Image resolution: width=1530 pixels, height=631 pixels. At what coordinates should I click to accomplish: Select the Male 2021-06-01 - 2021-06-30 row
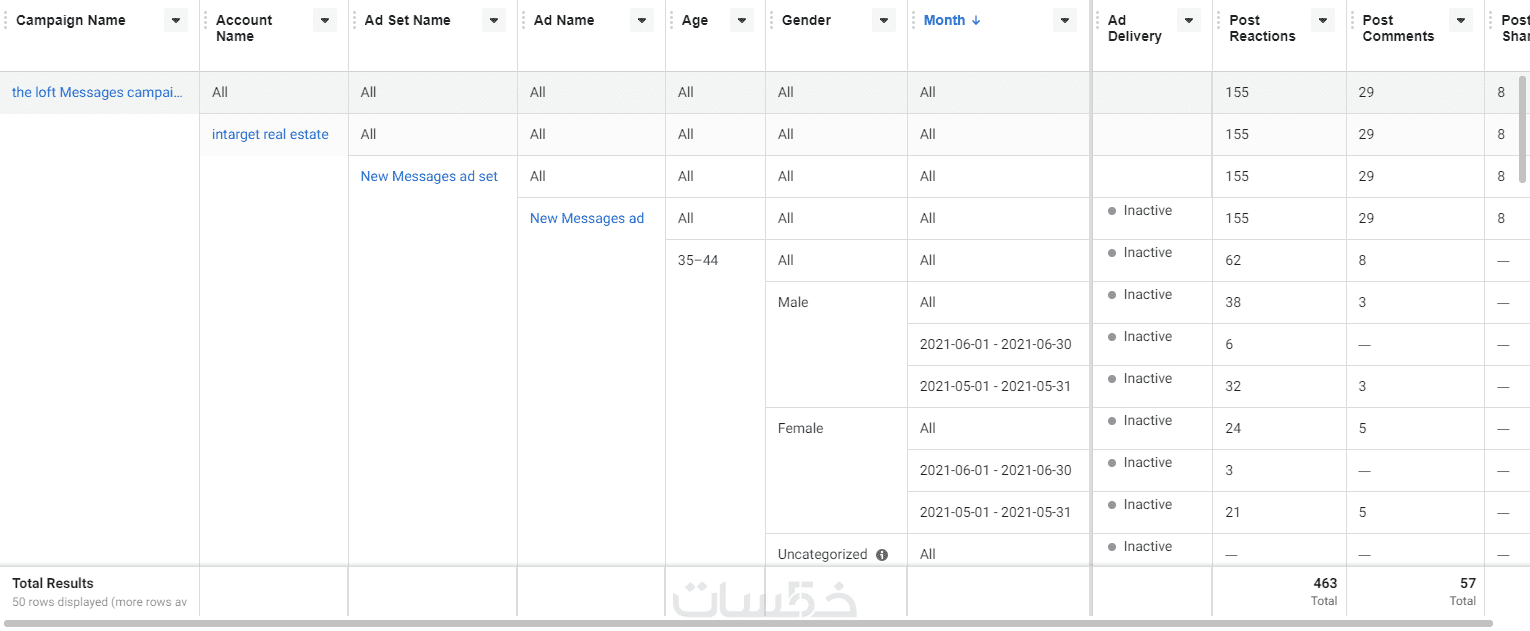tap(995, 344)
